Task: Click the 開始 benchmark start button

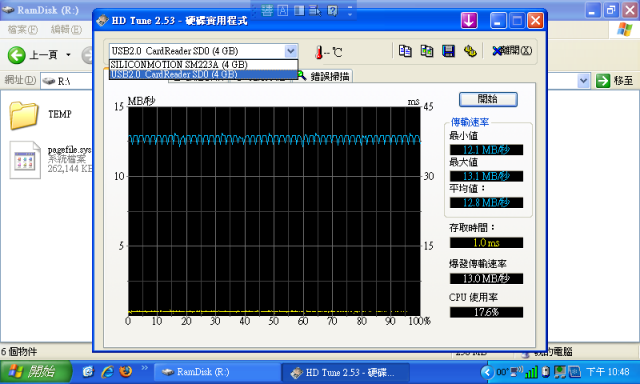Action: coord(488,99)
